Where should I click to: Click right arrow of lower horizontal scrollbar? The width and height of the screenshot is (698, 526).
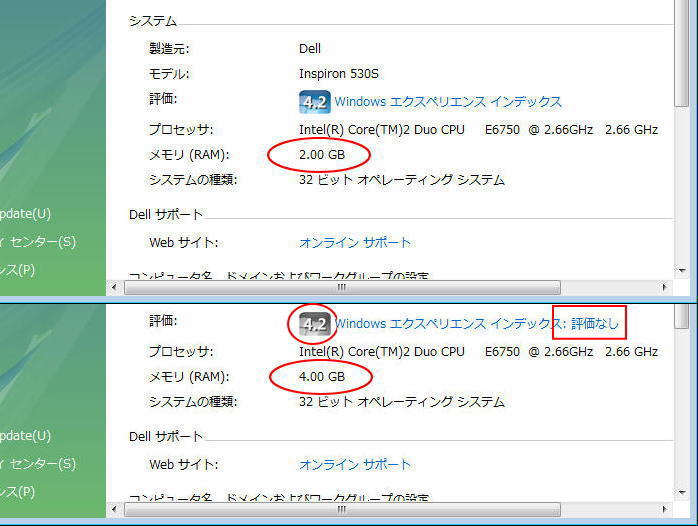[665, 509]
